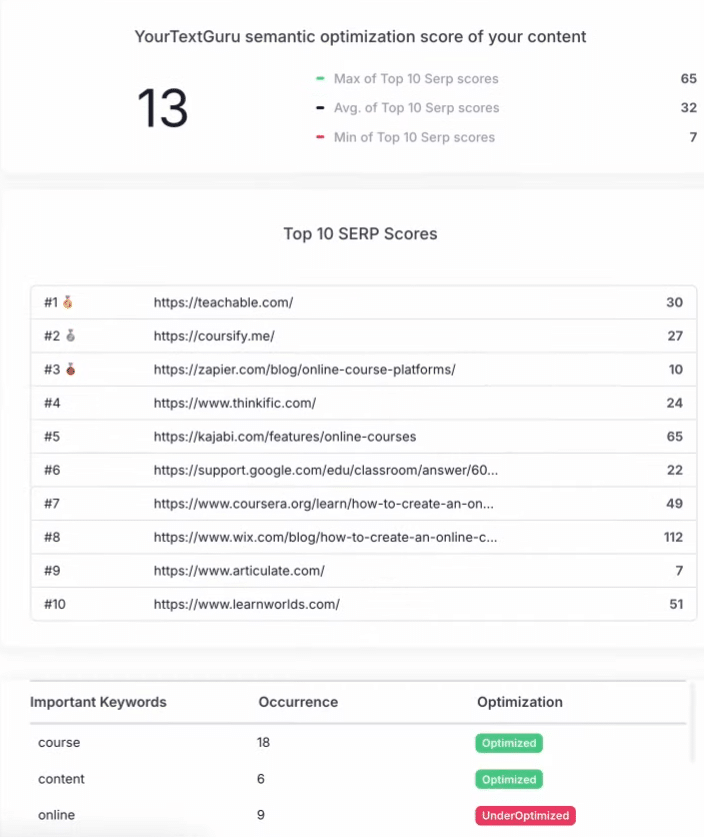Click the max score value 65 in summary
The image size is (704, 837).
[689, 78]
